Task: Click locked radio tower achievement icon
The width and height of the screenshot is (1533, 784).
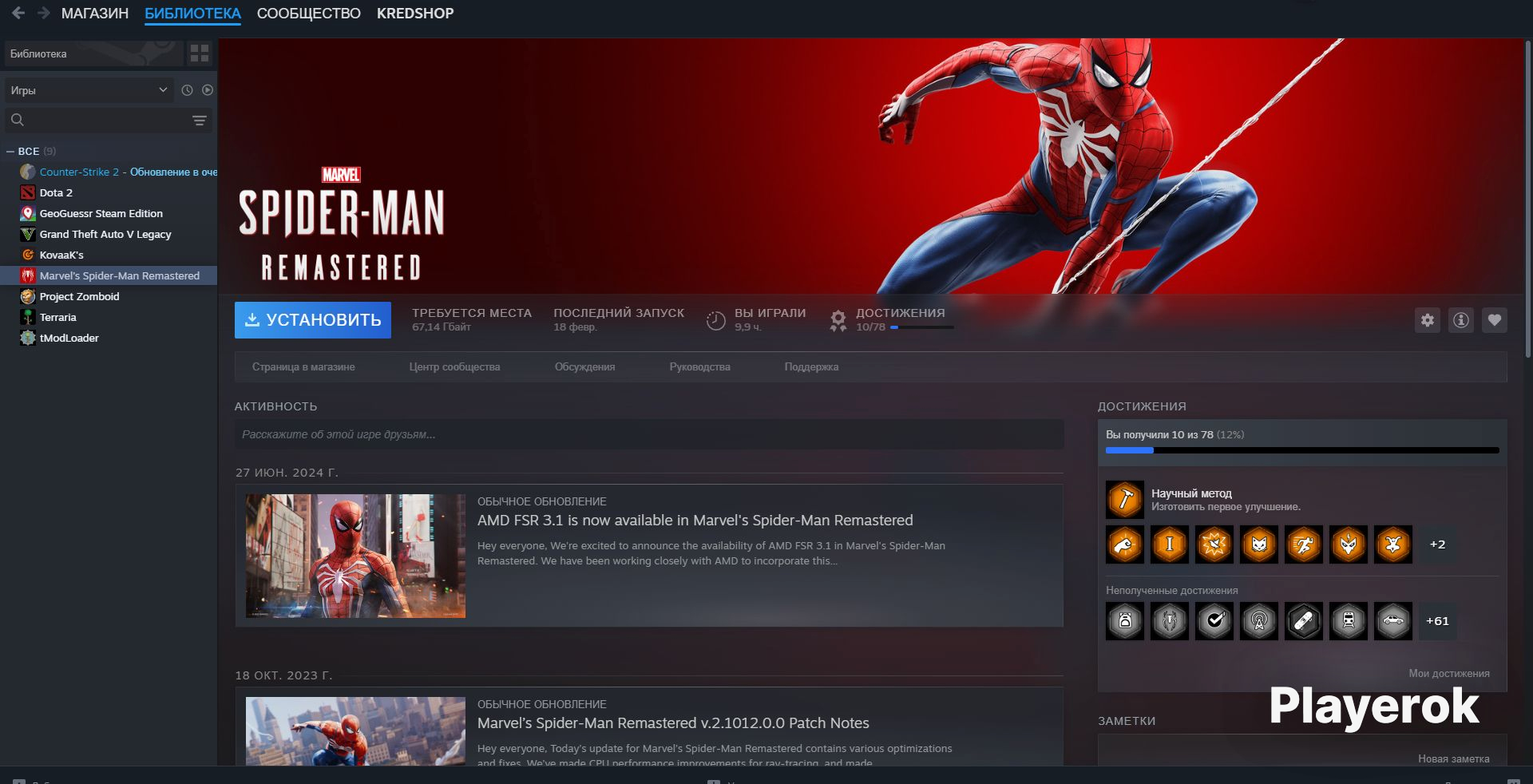Action: [1259, 621]
